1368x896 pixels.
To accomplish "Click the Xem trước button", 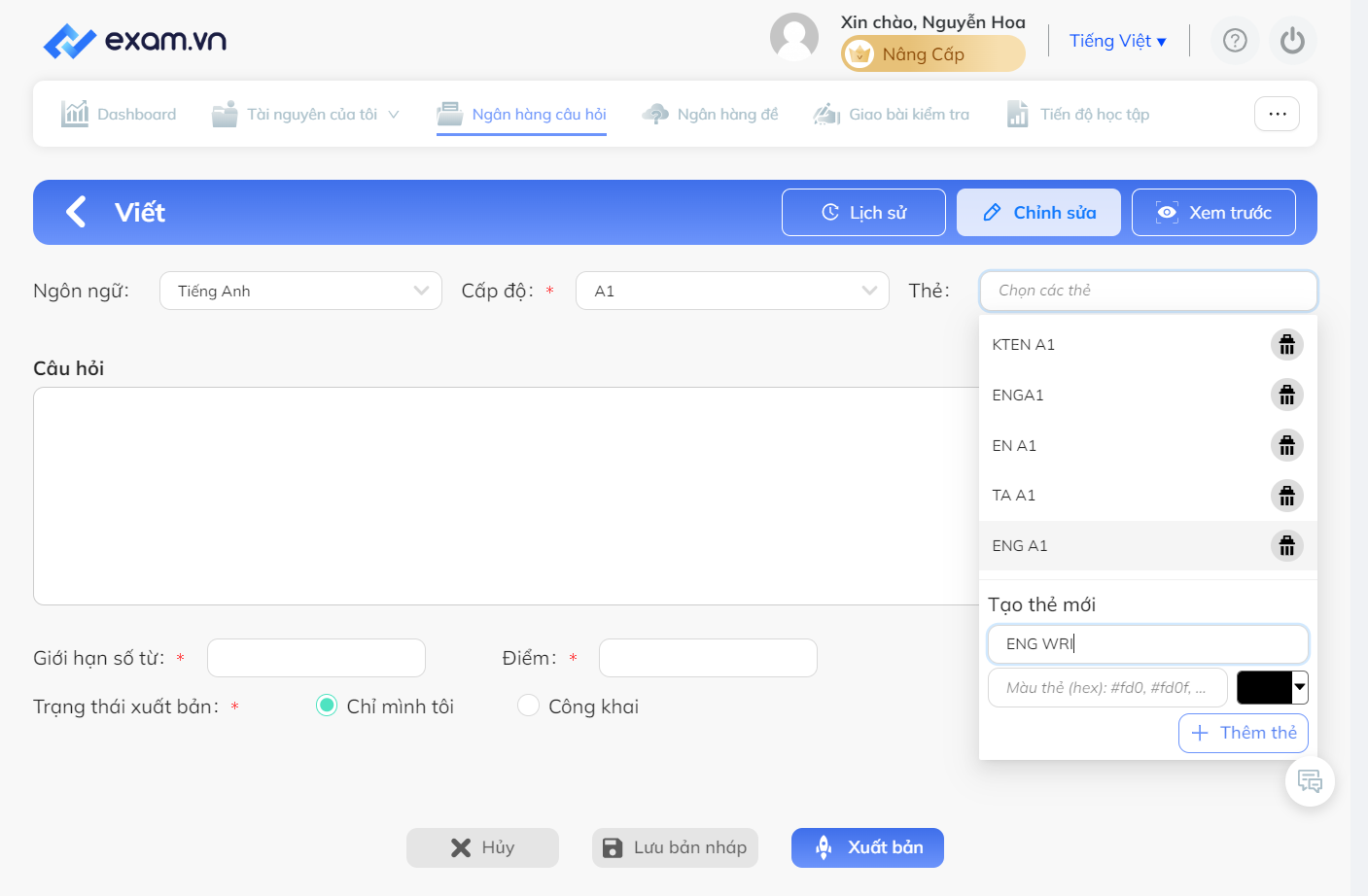I will pyautogui.click(x=1213, y=212).
